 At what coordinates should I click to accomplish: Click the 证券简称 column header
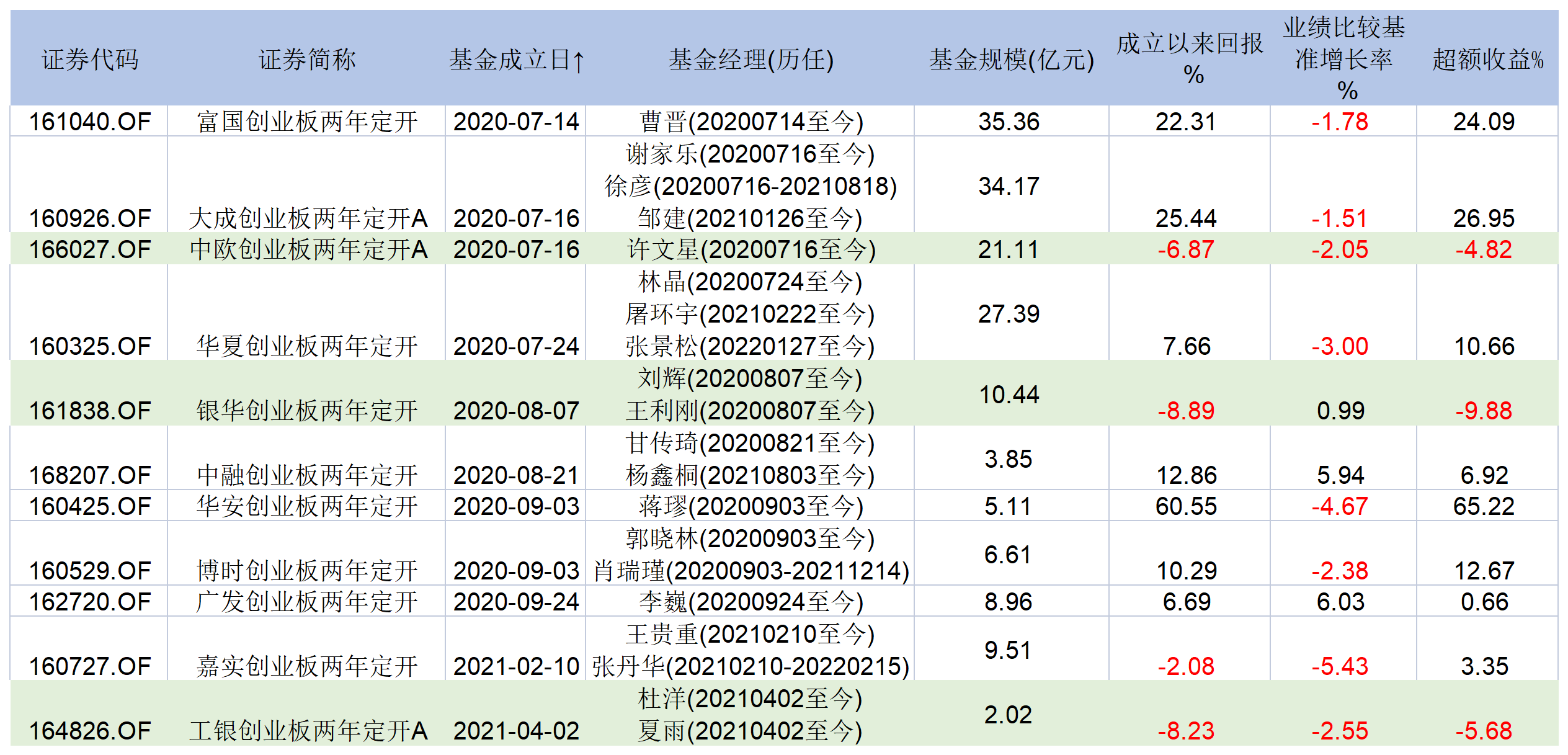click(307, 60)
